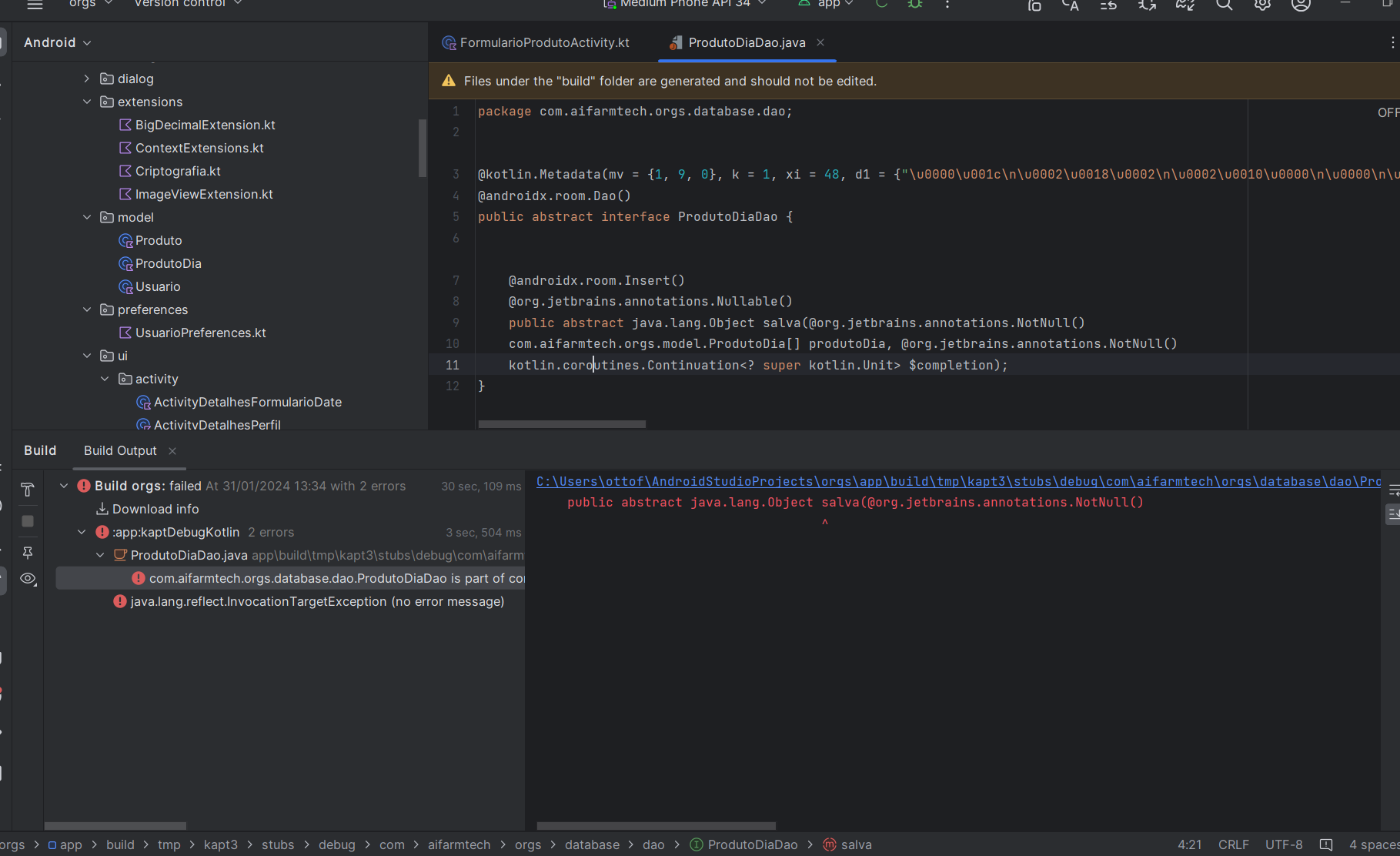Collapse the Build orgs: failed node
The height and width of the screenshot is (856, 1400).
tap(64, 486)
